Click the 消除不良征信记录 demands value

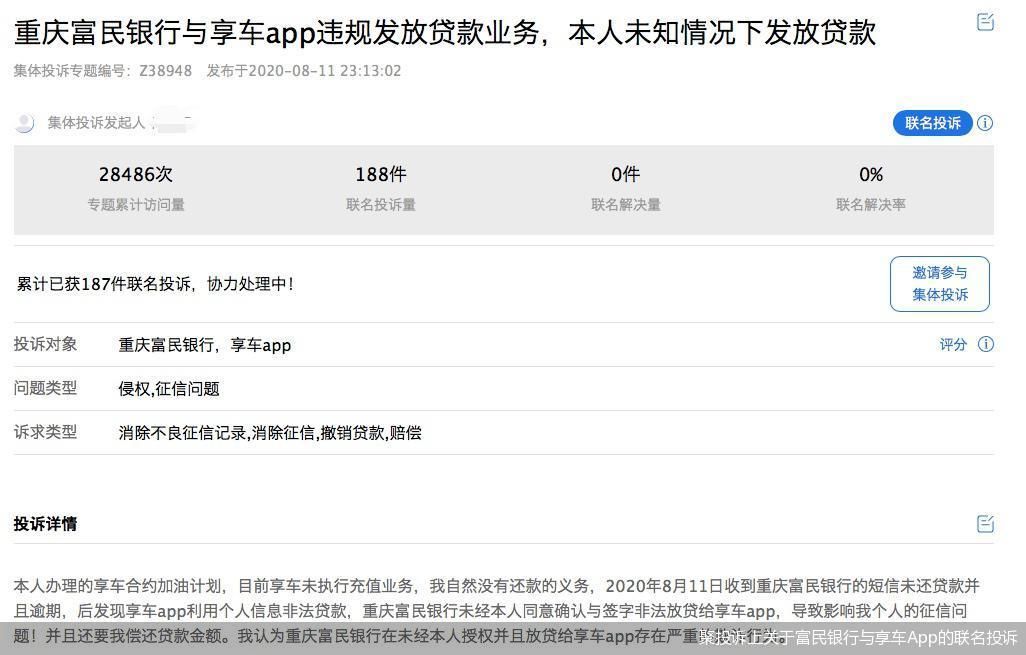click(x=270, y=433)
